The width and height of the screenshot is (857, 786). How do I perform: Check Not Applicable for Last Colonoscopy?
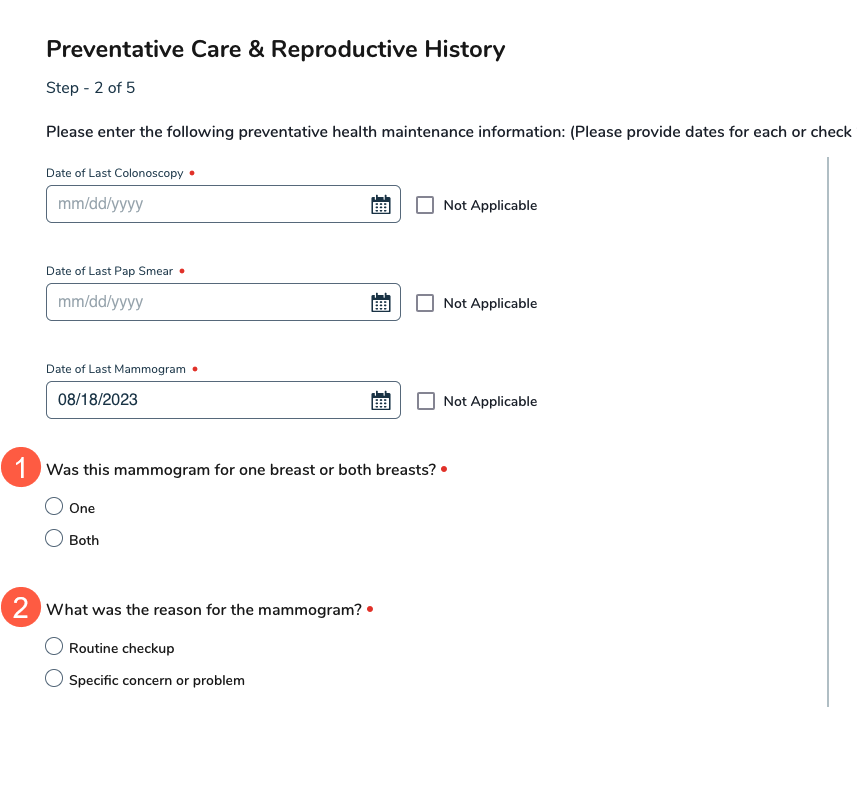click(x=425, y=205)
